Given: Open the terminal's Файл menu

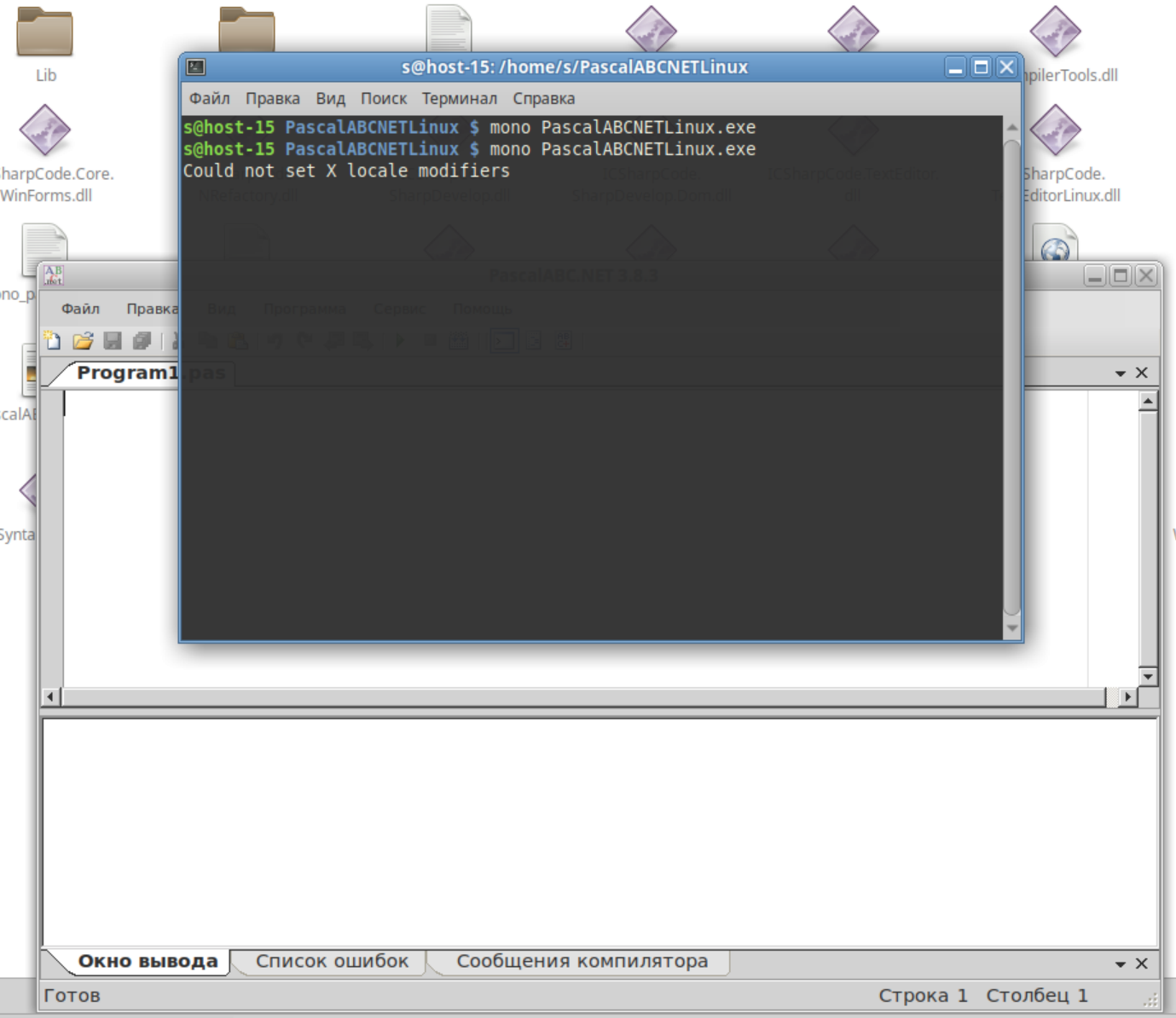Looking at the screenshot, I should (210, 98).
